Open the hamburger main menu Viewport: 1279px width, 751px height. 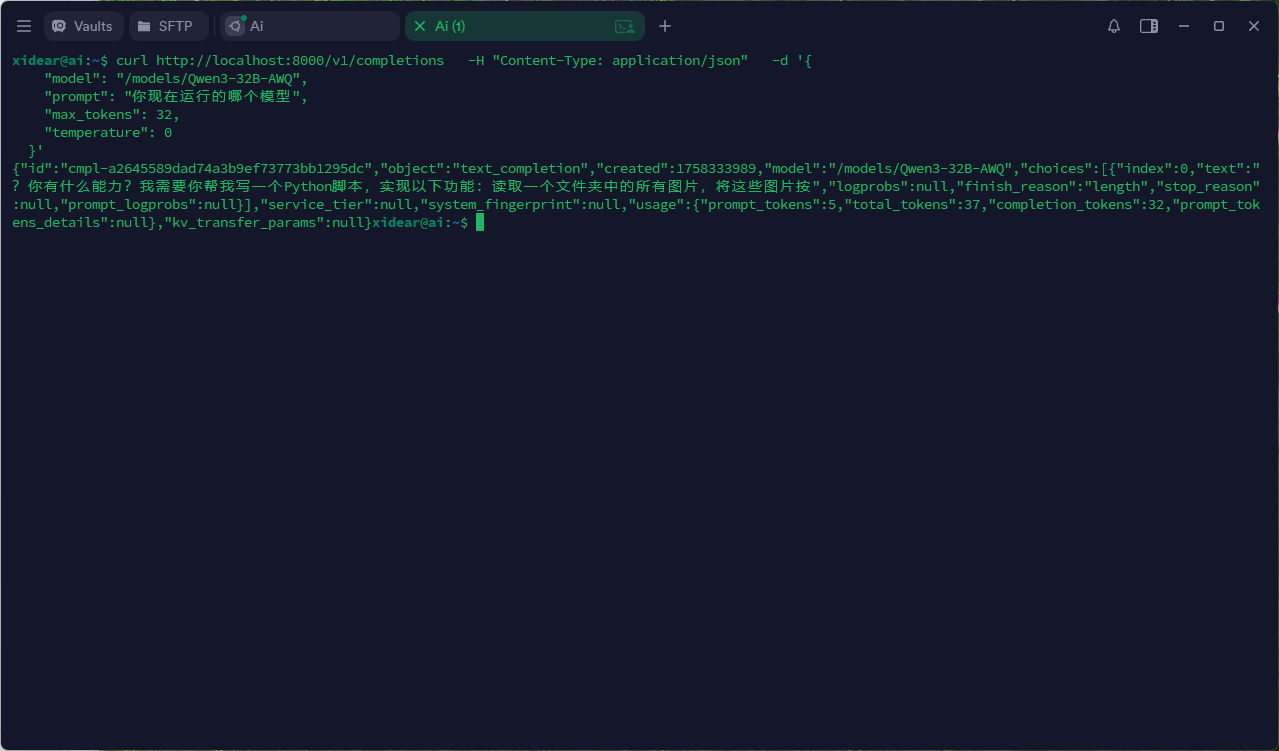24,26
